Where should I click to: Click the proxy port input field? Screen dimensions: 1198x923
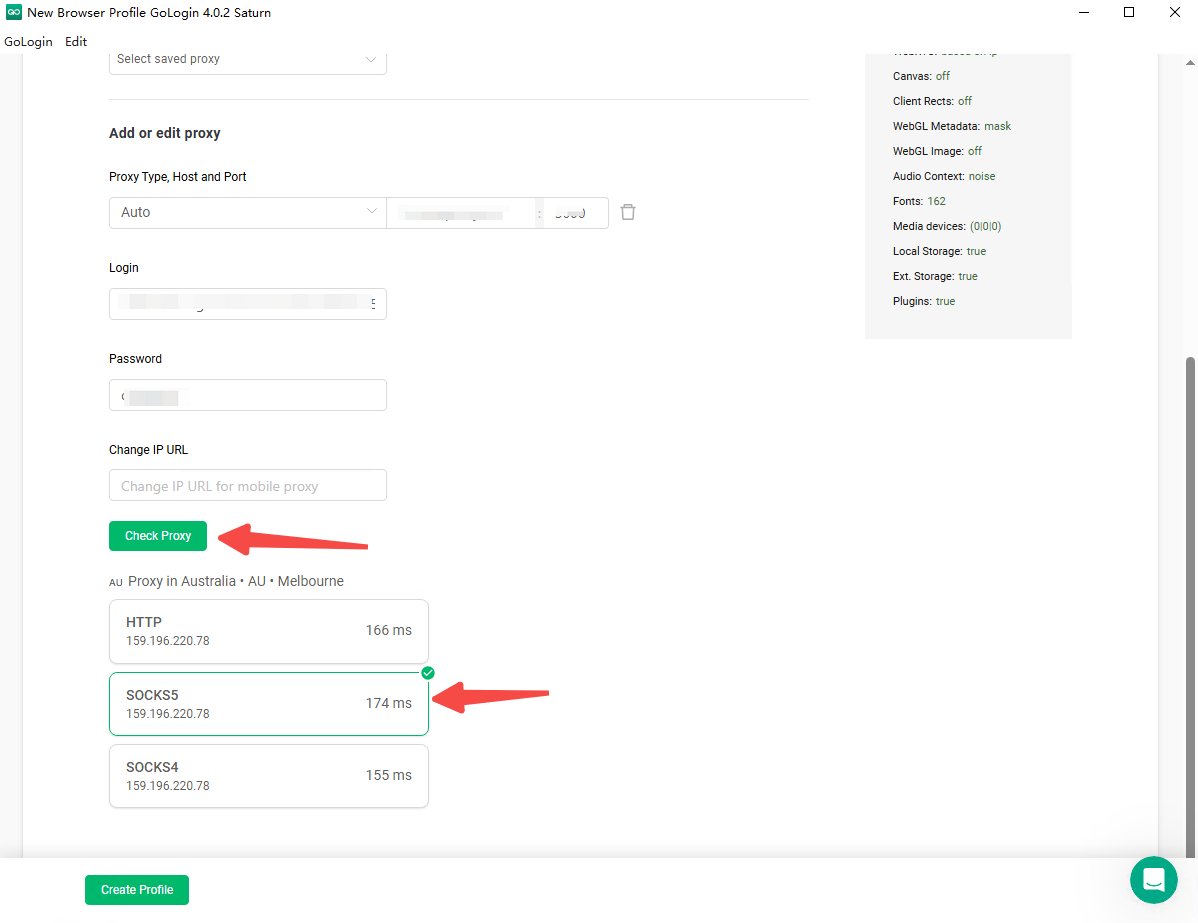click(x=576, y=213)
